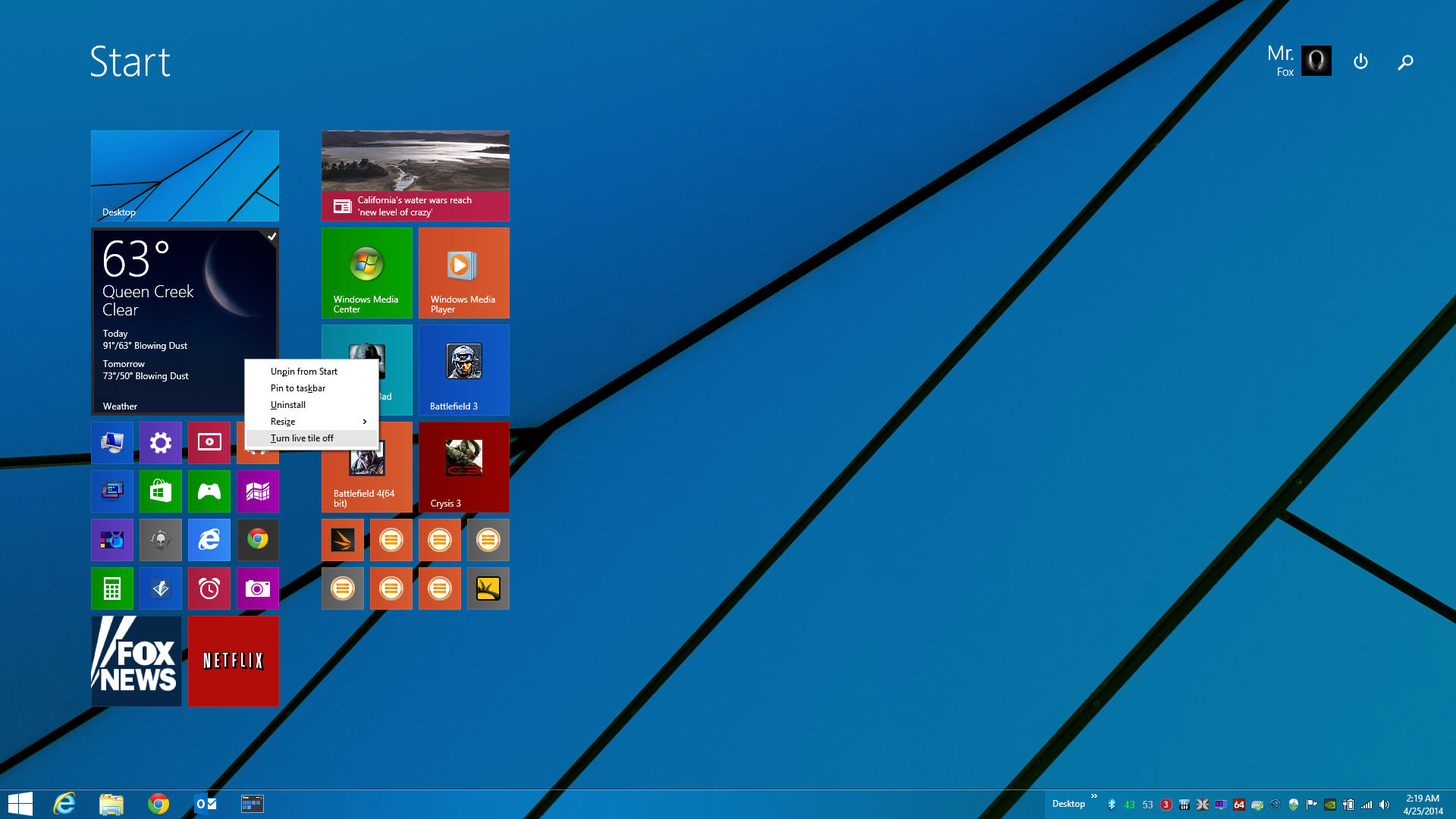
Task: Click the network signal tray icon
Action: [1367, 805]
